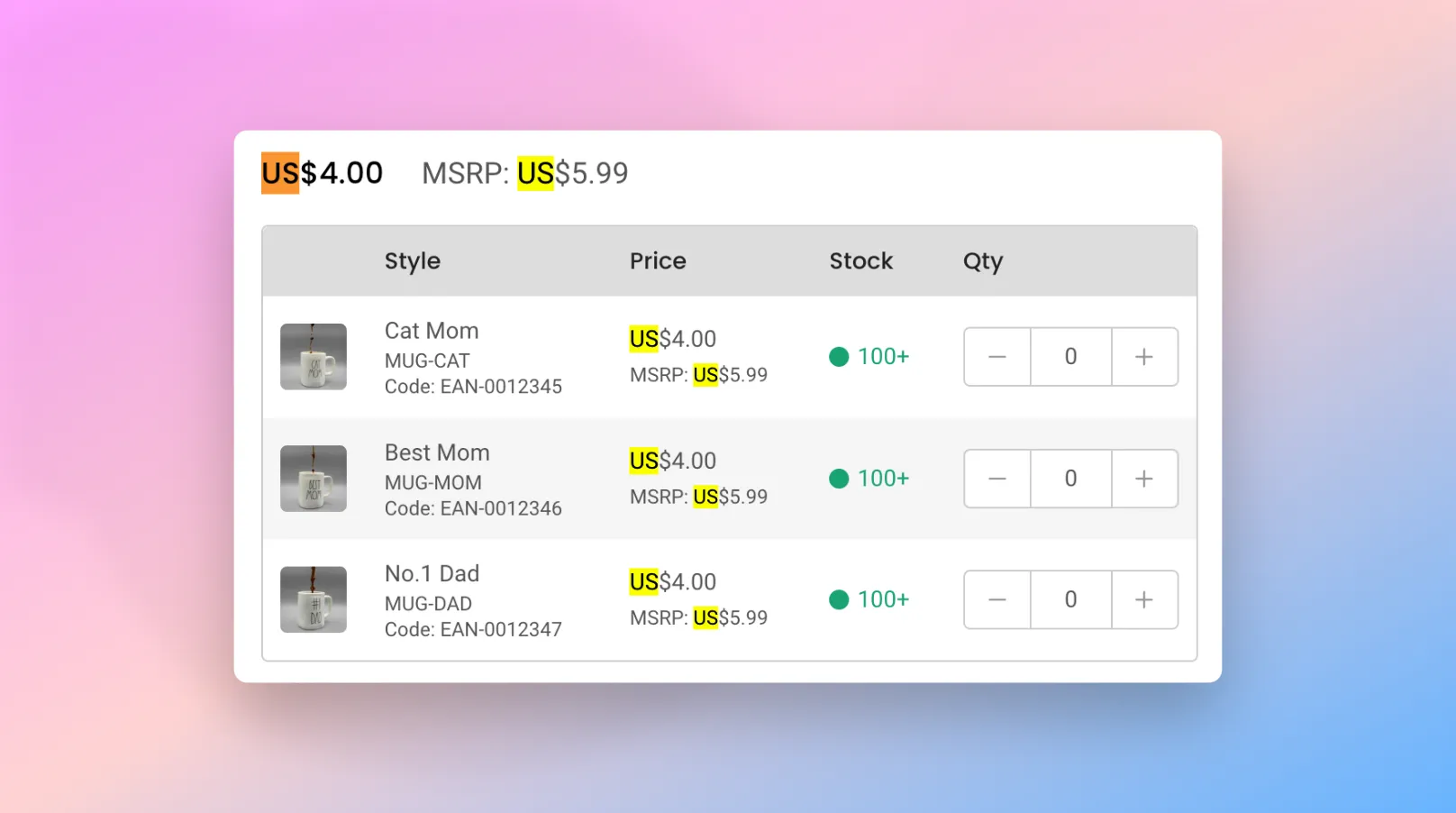
Task: Increase quantity for Best Mom mug
Action: (x=1144, y=479)
